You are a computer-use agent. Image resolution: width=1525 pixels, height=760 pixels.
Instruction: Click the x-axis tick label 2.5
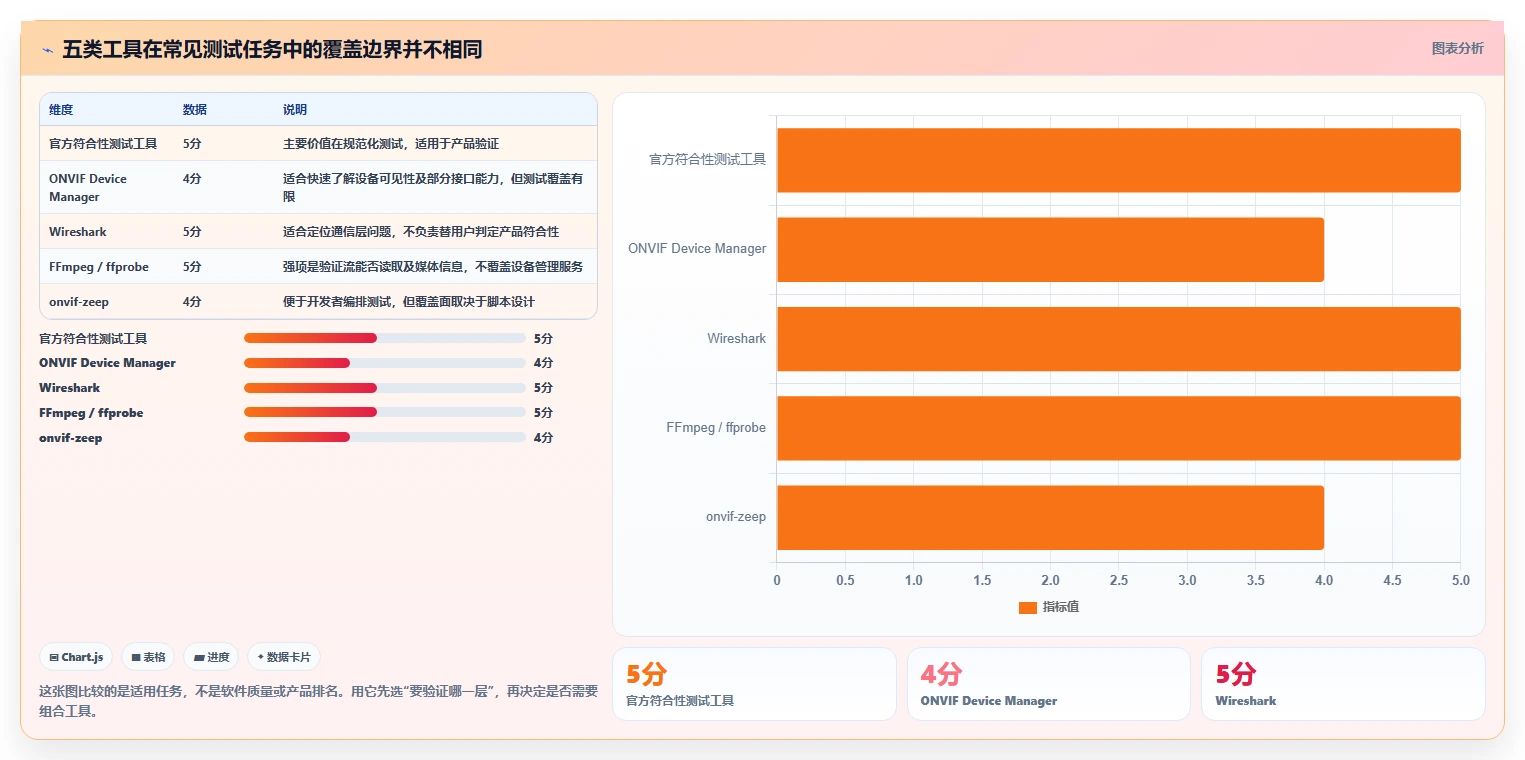(1118, 580)
